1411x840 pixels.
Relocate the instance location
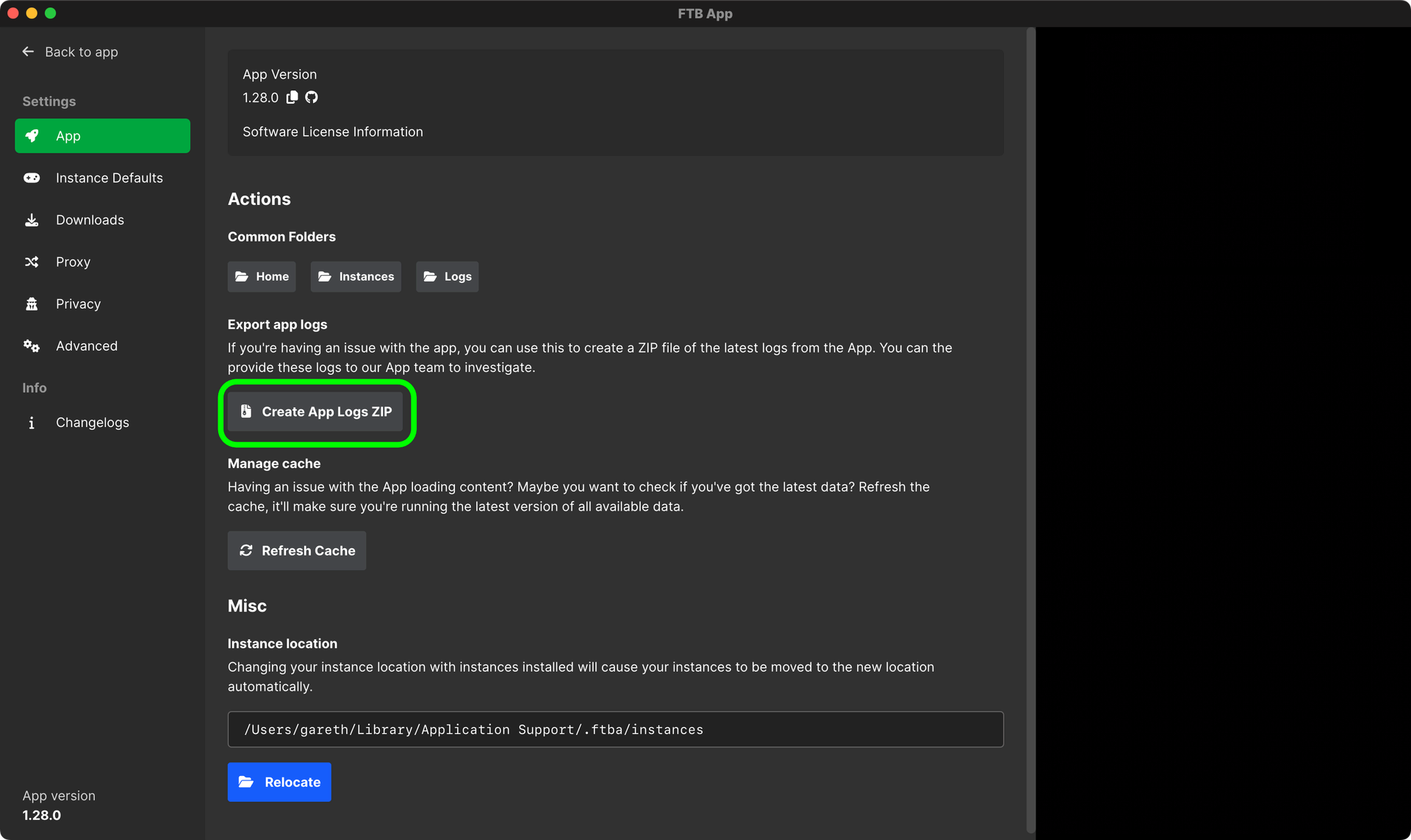click(279, 782)
